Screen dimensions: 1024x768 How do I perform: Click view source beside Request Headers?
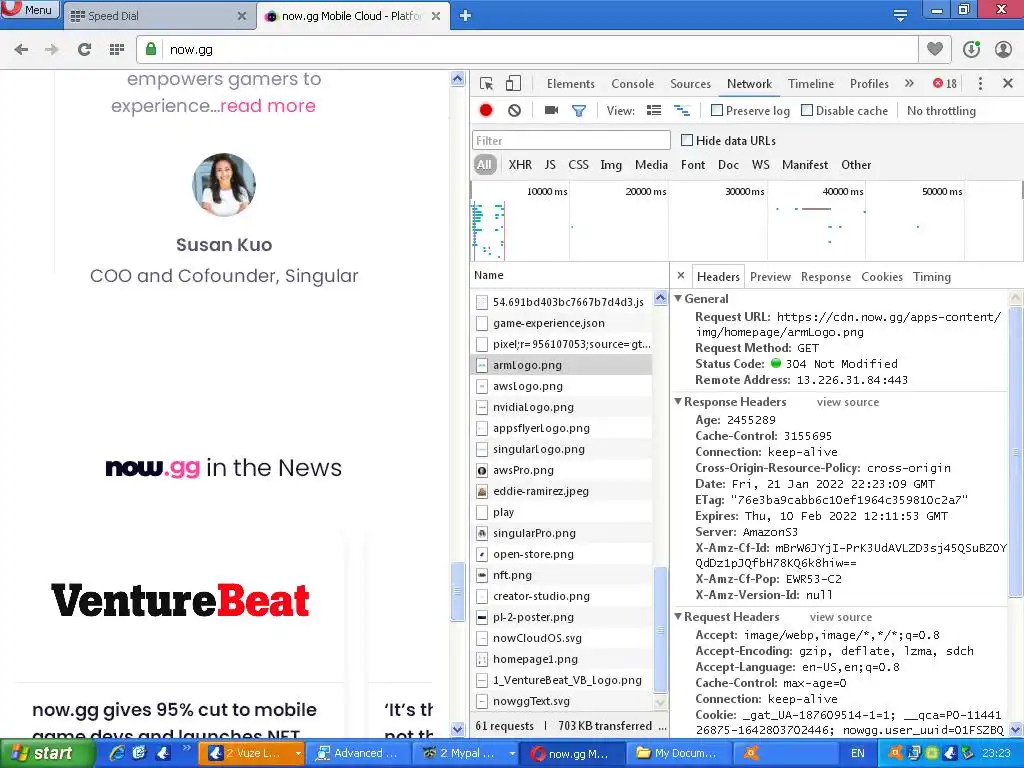click(x=840, y=617)
